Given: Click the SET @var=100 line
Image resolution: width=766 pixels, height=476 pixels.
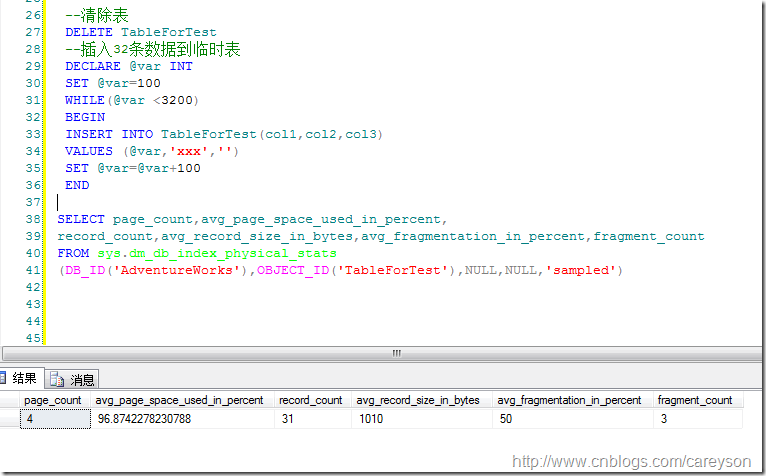Looking at the screenshot, I should tap(113, 83).
